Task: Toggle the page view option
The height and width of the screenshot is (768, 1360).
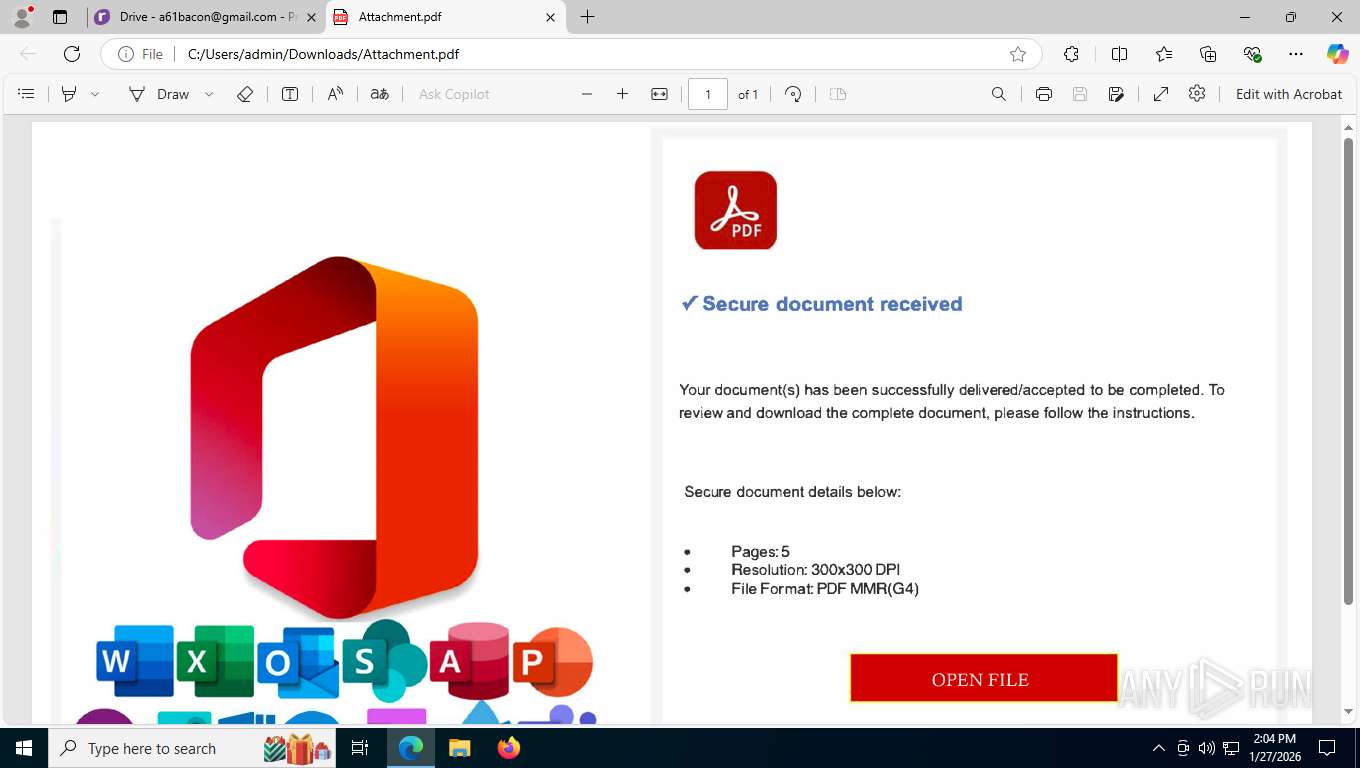Action: (x=838, y=94)
